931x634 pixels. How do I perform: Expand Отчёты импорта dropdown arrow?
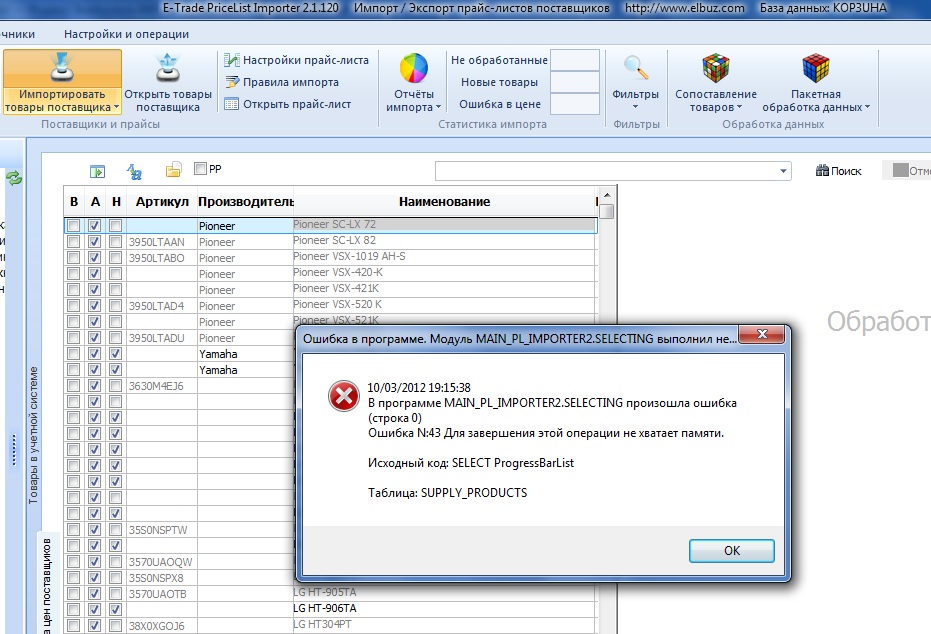[438, 107]
